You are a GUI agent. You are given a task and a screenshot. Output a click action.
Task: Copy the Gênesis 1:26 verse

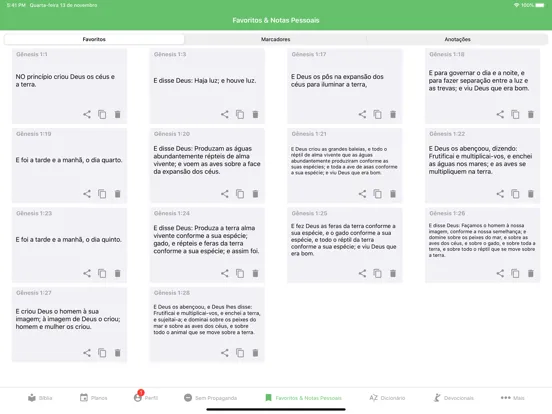515,273
